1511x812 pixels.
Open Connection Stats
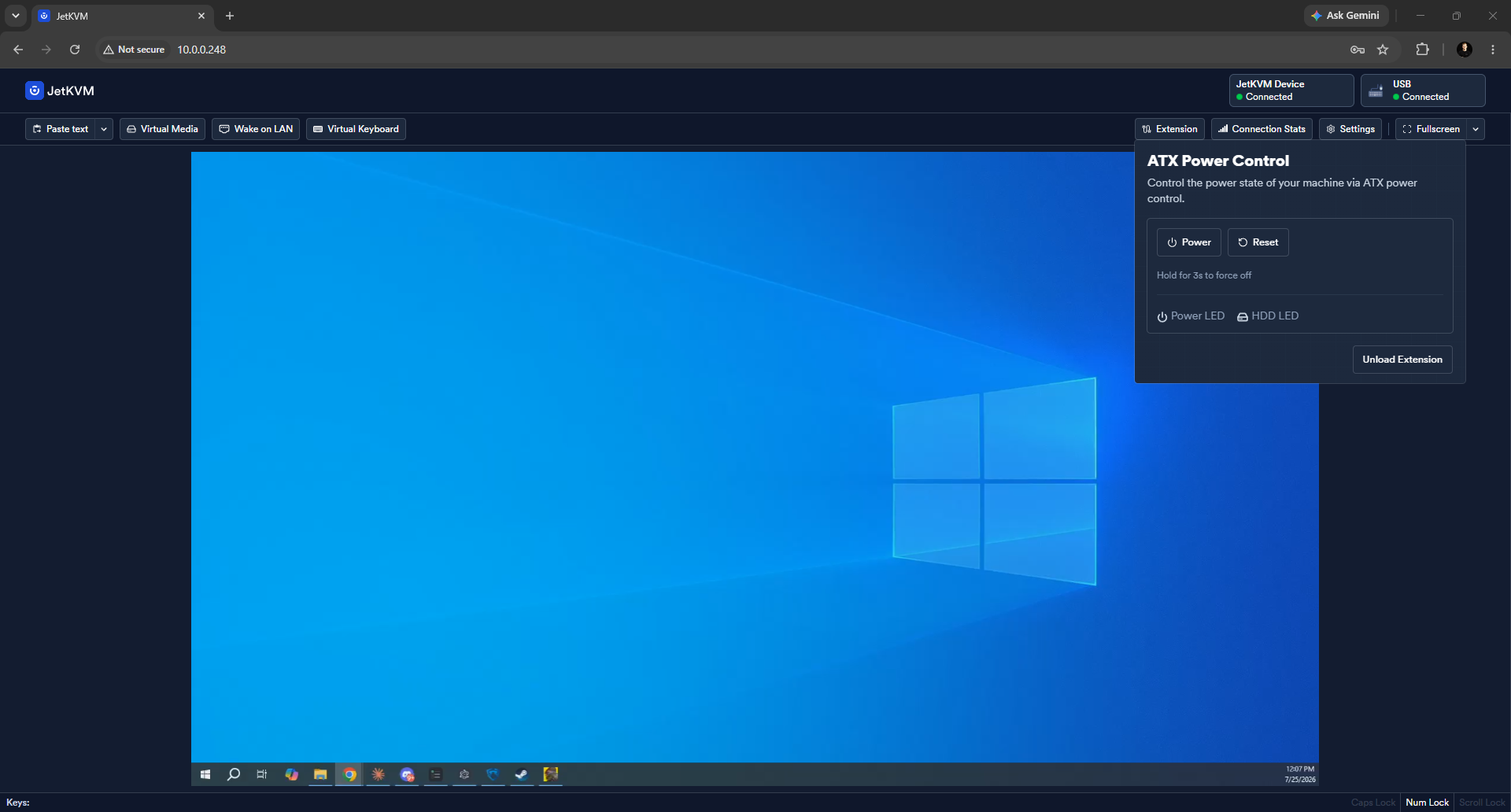click(x=1262, y=129)
